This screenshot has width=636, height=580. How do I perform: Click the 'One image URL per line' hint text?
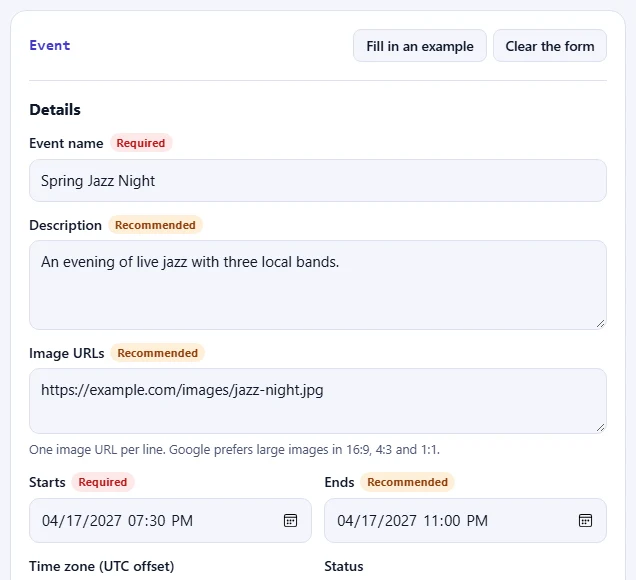click(234, 450)
